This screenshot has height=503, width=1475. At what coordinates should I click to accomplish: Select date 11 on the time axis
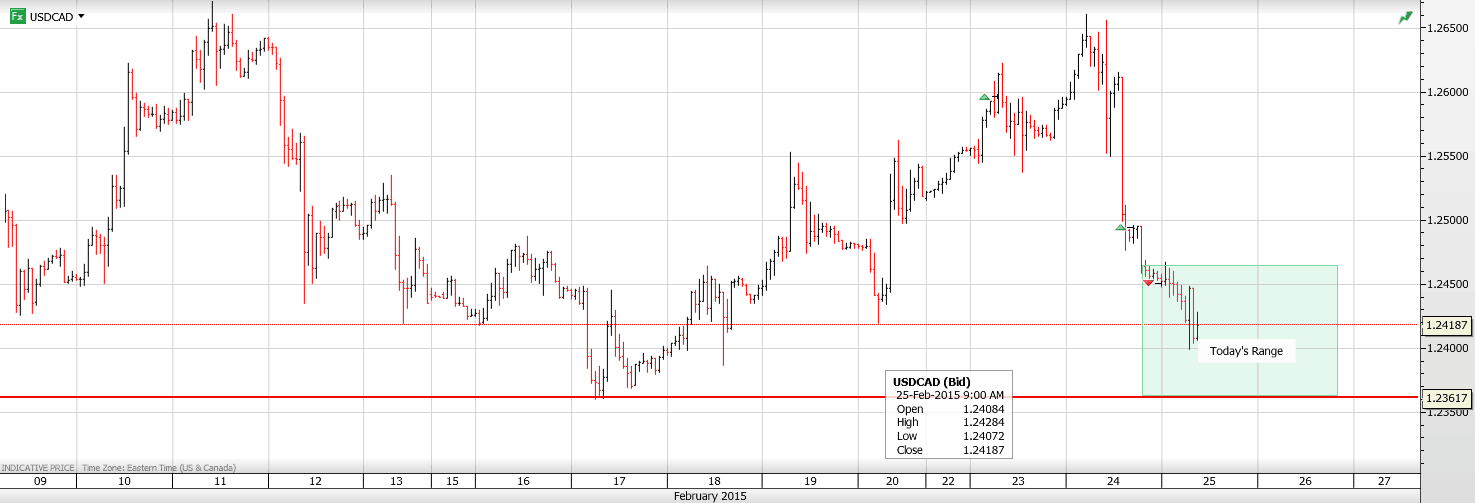click(x=220, y=481)
